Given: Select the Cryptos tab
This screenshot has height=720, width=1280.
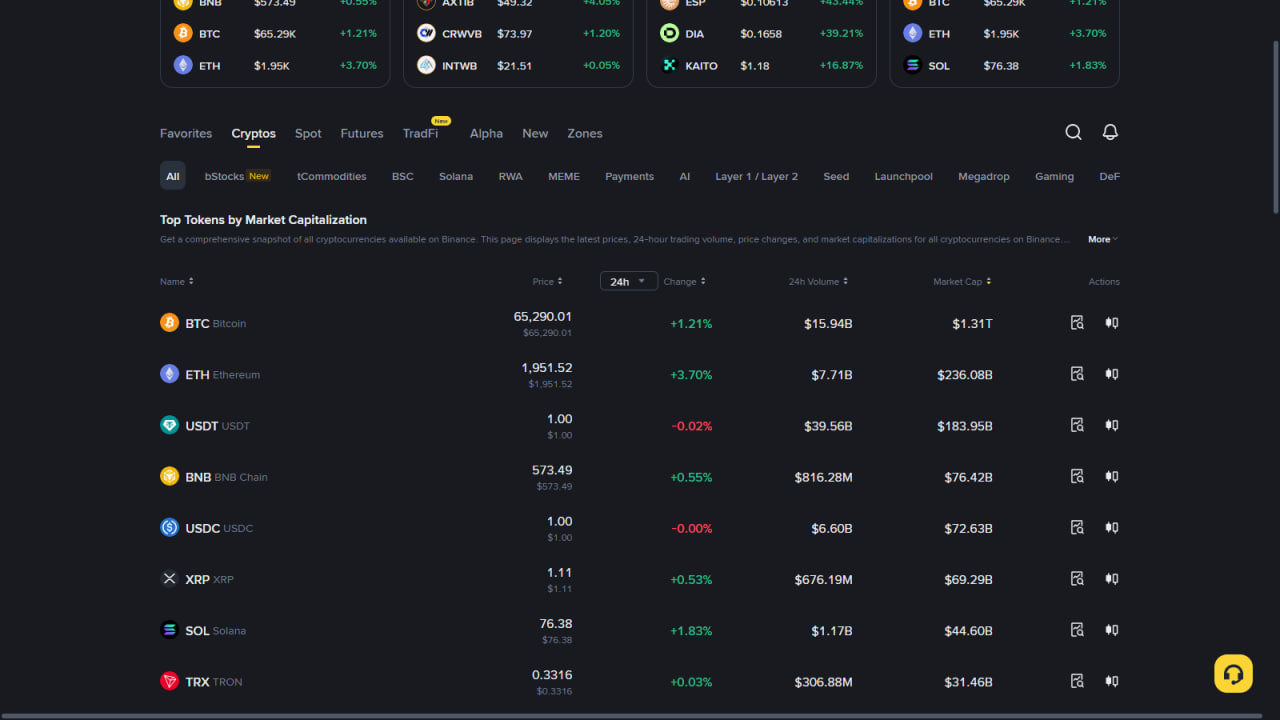Looking at the screenshot, I should coord(254,133).
